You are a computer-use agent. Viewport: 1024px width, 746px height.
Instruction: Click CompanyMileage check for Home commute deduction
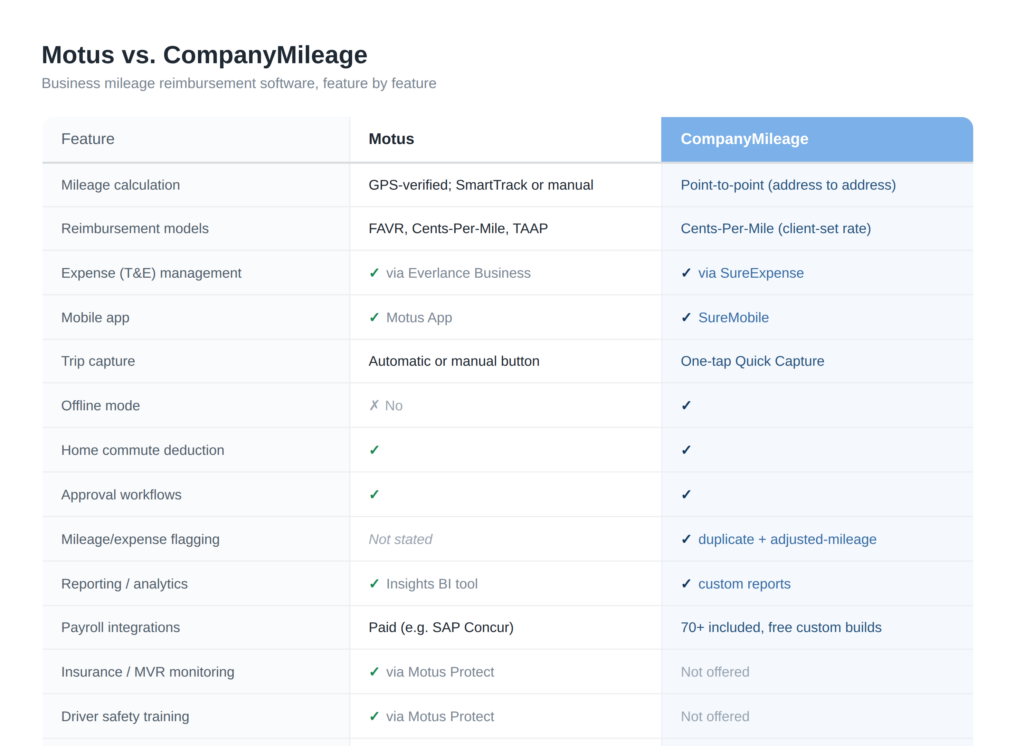tap(686, 450)
